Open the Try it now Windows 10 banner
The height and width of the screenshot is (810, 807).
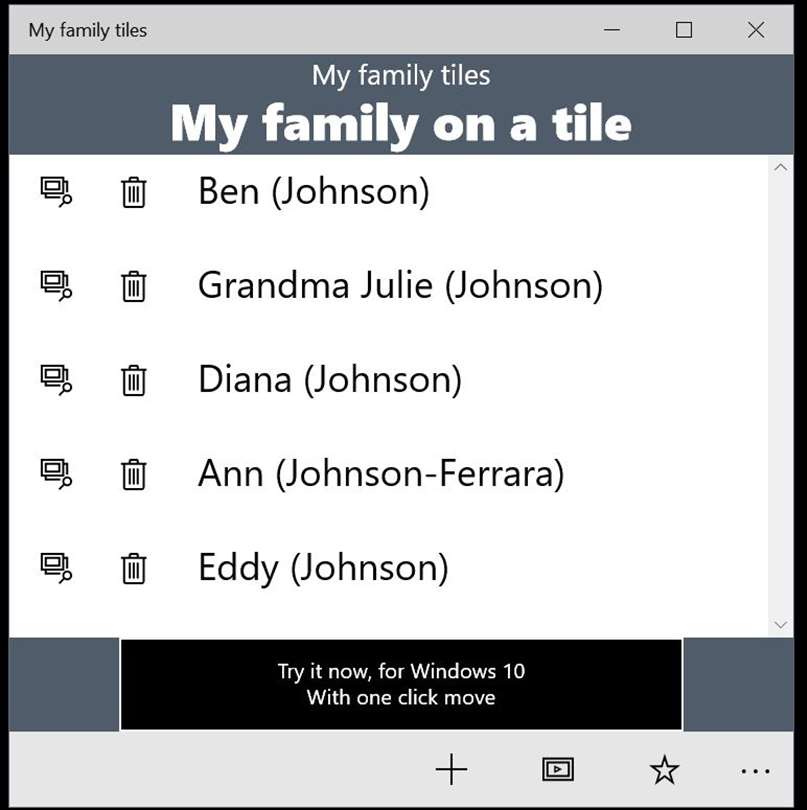pos(401,684)
